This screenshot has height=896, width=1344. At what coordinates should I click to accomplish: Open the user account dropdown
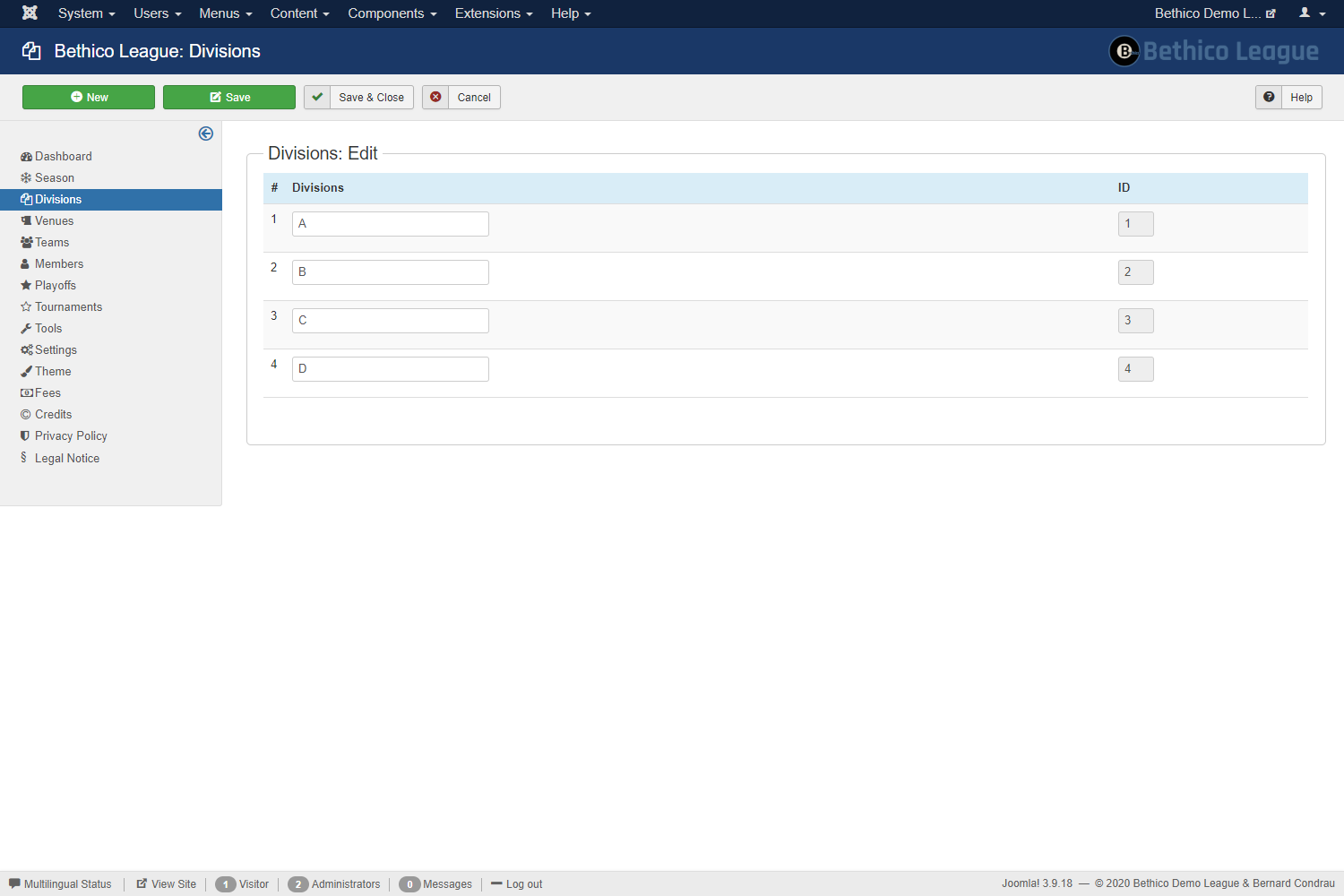[x=1312, y=13]
